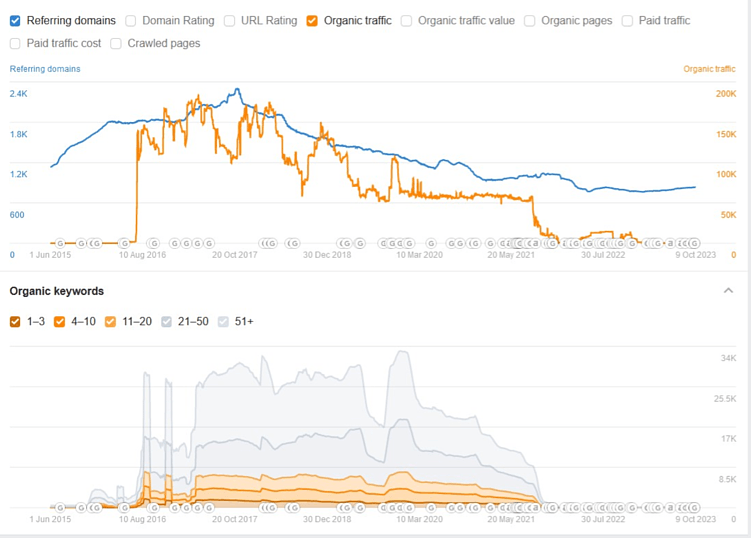Click the orange 'Organic traffic' axis label
The image size is (751, 538).
(x=709, y=69)
